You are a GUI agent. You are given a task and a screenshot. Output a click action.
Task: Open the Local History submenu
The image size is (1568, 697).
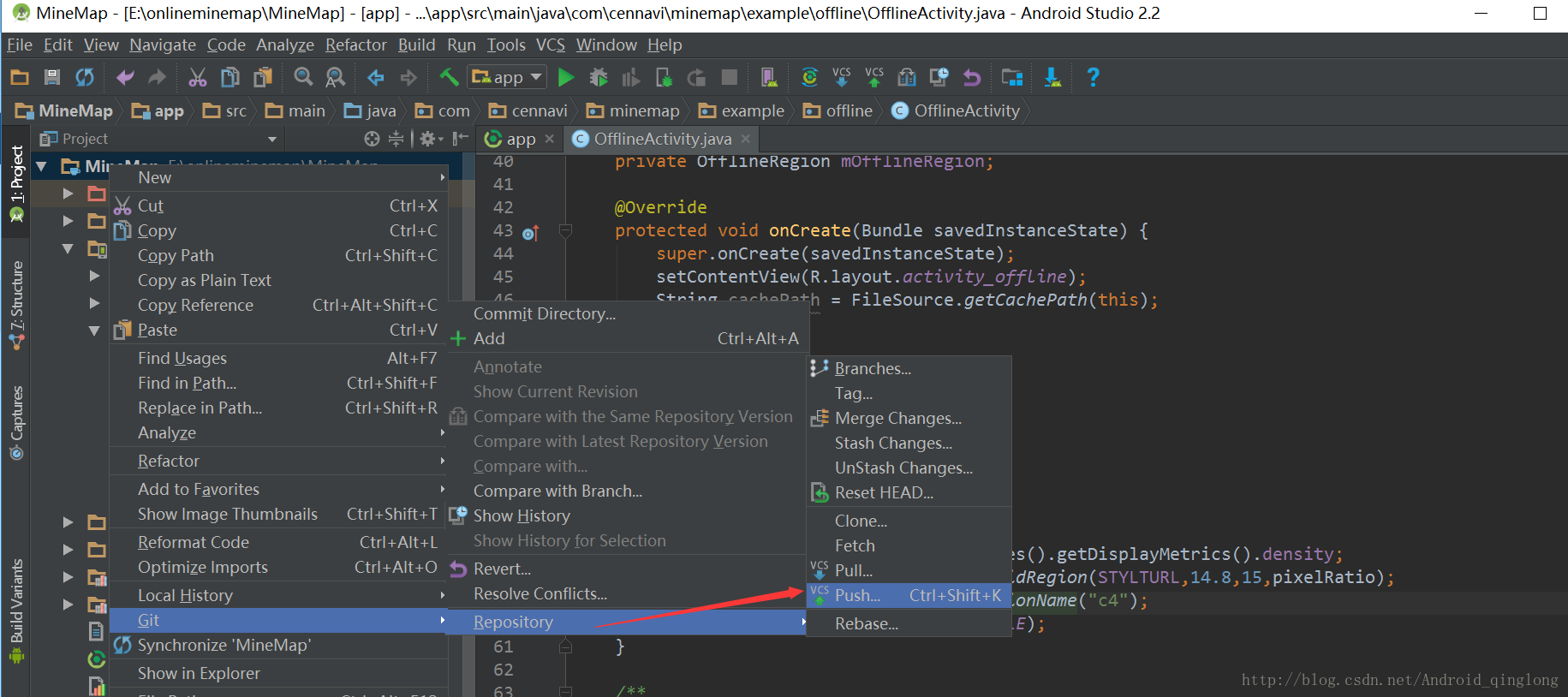pyautogui.click(x=279, y=595)
